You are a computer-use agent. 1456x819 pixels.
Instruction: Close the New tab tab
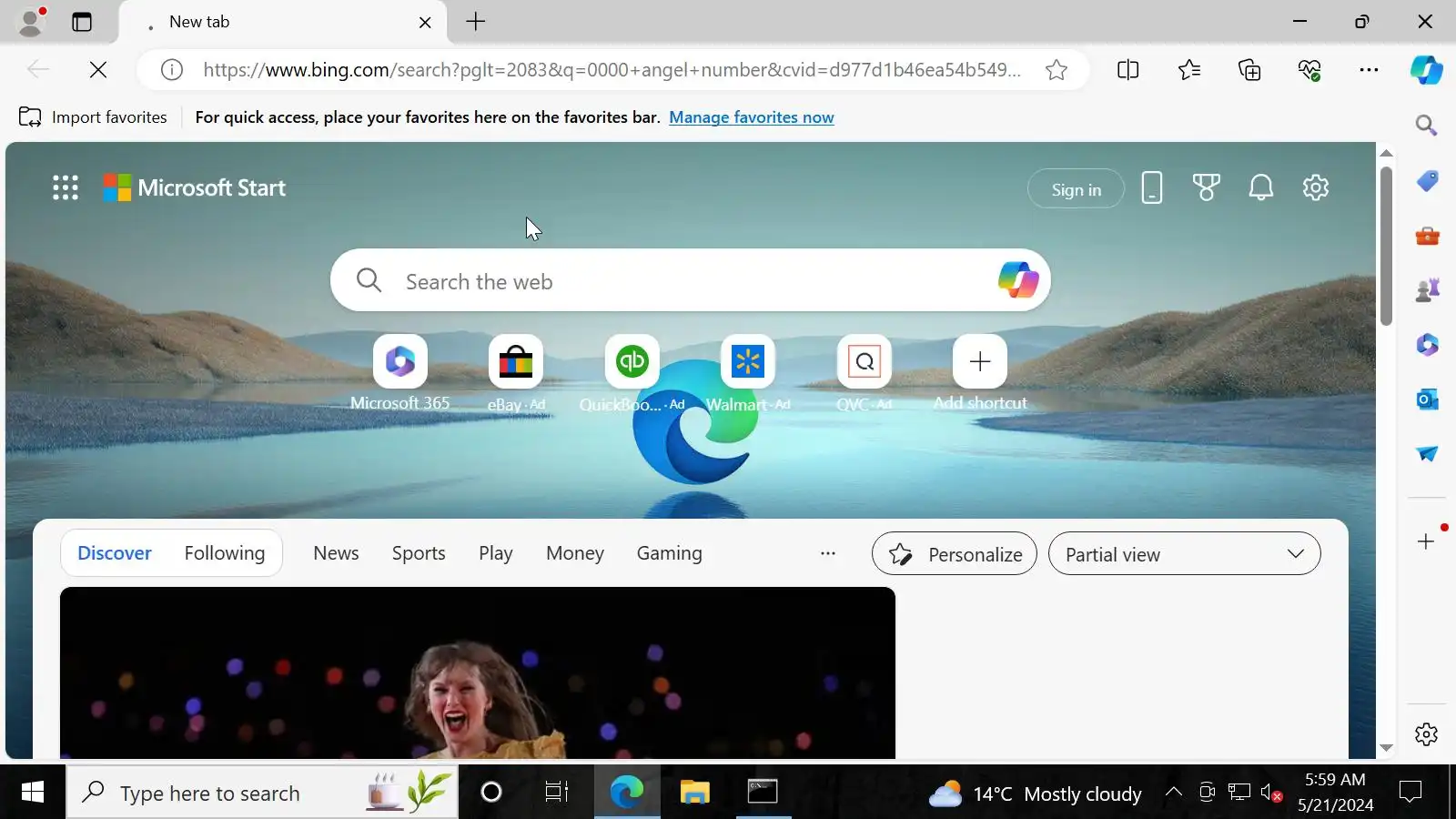pyautogui.click(x=425, y=23)
